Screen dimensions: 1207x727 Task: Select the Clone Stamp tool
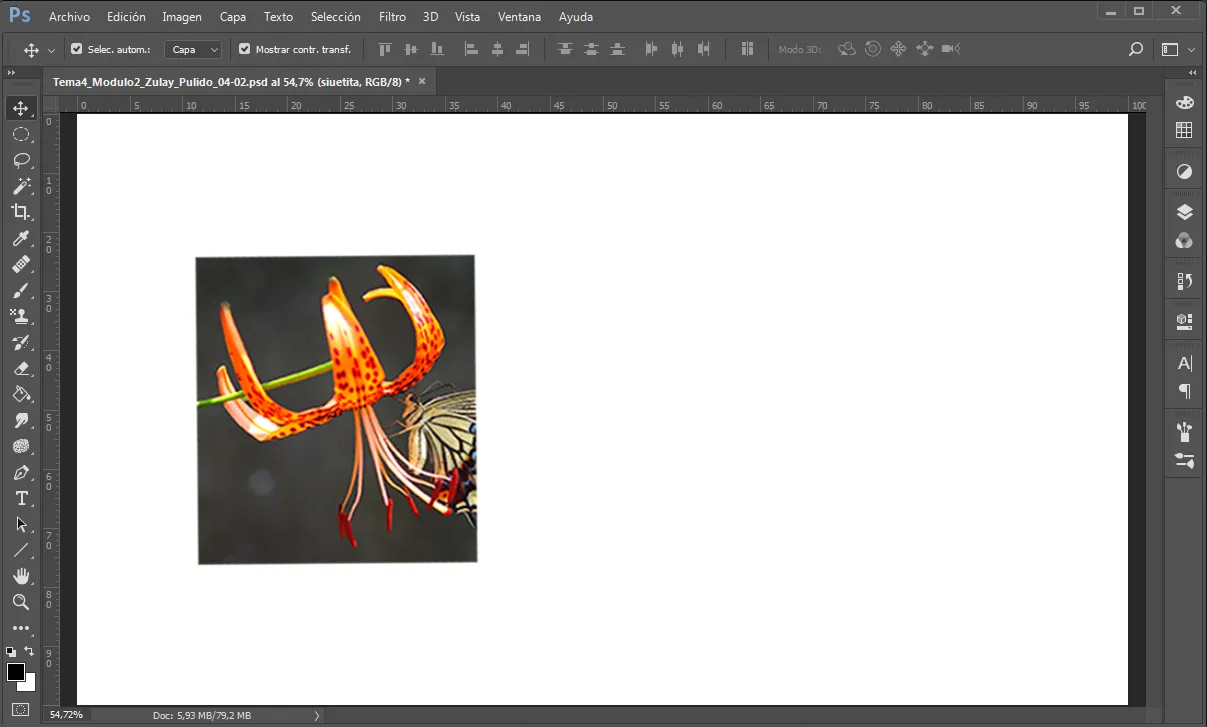[20, 316]
